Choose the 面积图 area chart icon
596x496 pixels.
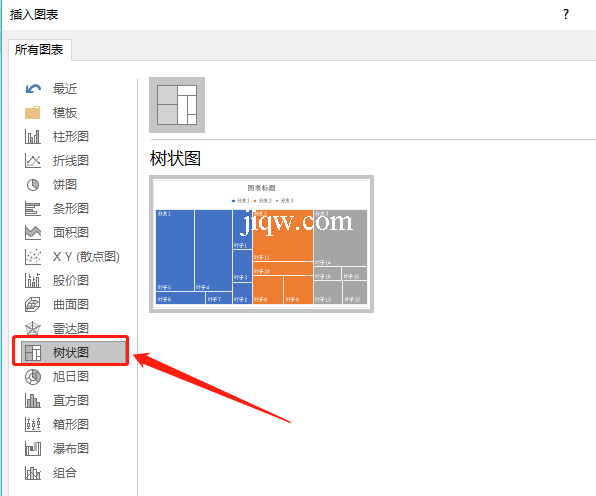(33, 233)
